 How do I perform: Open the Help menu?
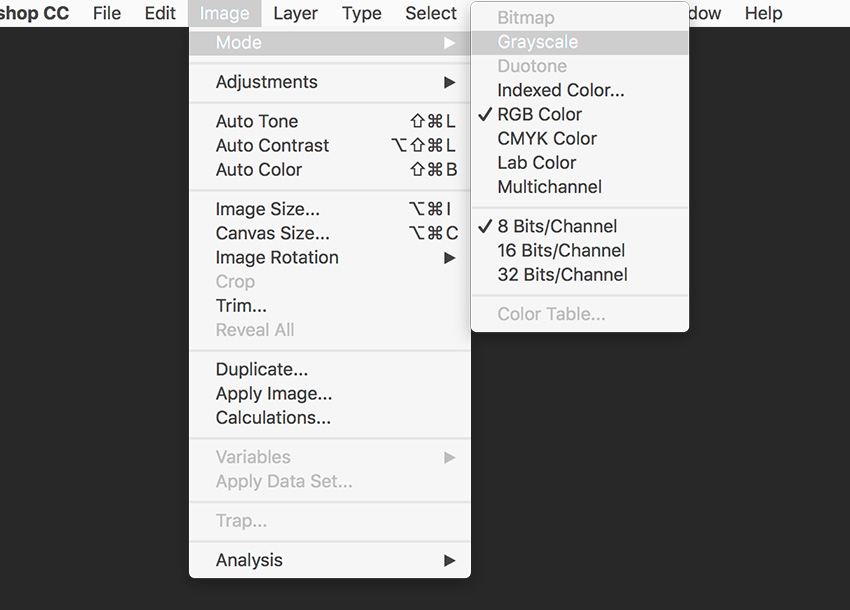click(763, 13)
